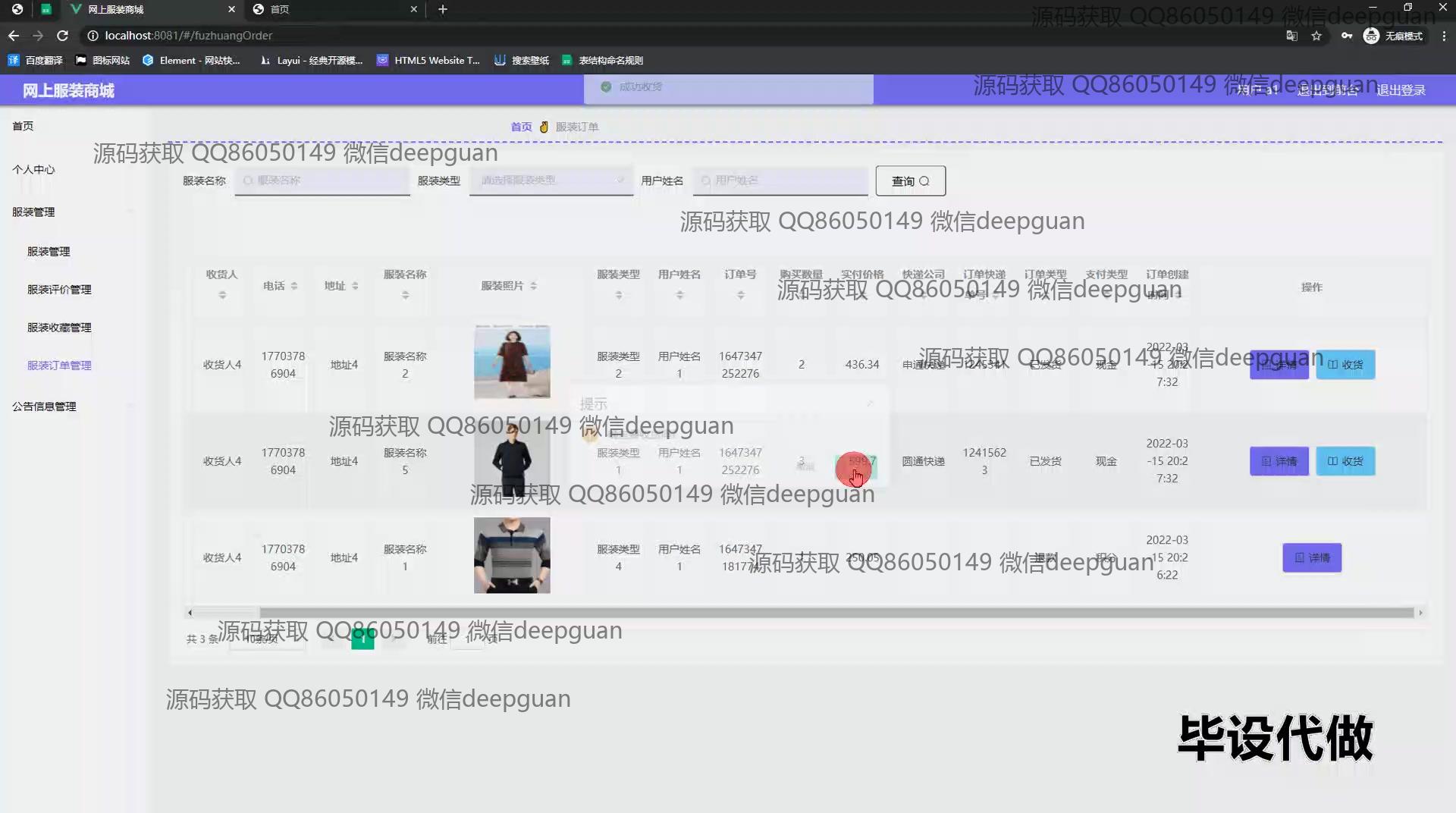Image resolution: width=1456 pixels, height=813 pixels.
Task: Open Layui bookmark
Action: tap(311, 60)
